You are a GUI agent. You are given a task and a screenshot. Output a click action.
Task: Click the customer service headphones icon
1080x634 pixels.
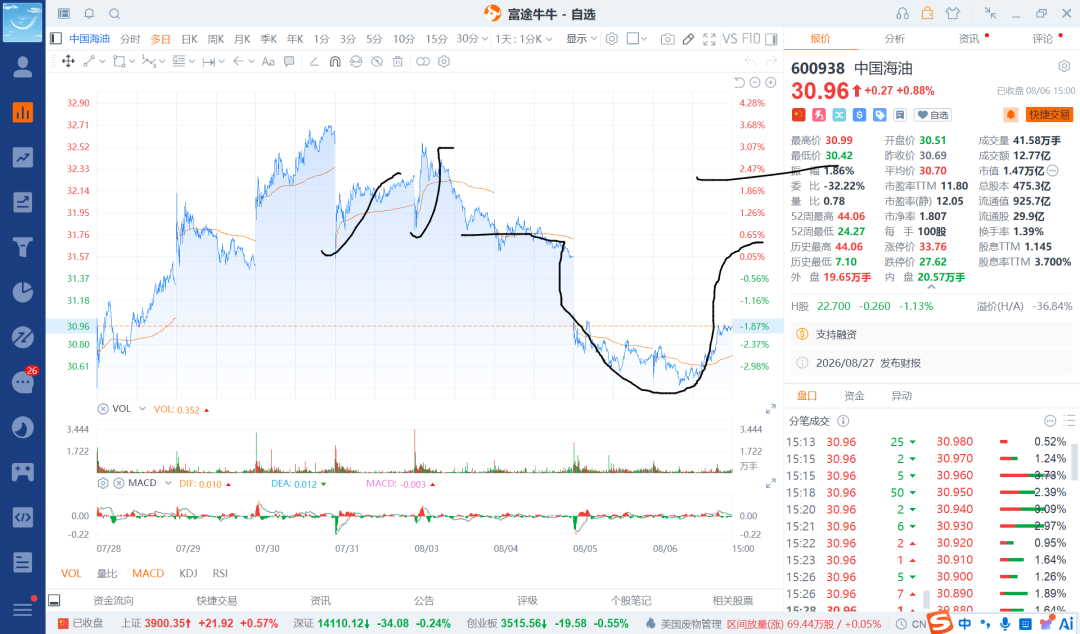902,13
